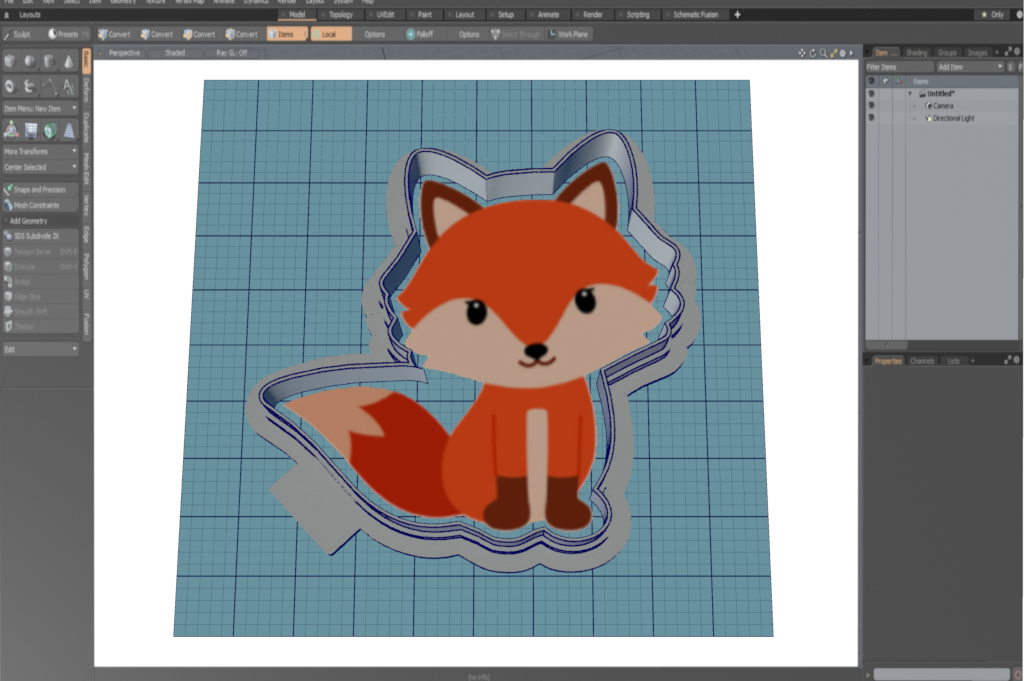The image size is (1024, 681).
Task: Toggle visibility of the Directional Light
Action: pos(871,118)
